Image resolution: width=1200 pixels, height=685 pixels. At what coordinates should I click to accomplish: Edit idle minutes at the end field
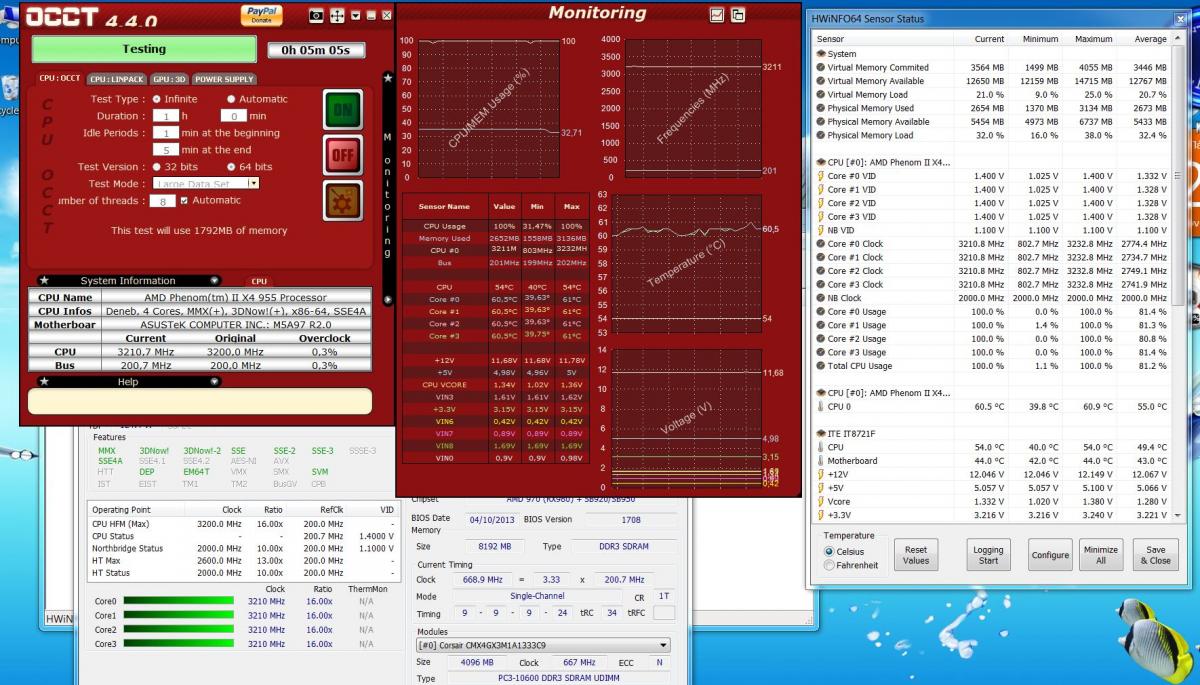164,149
